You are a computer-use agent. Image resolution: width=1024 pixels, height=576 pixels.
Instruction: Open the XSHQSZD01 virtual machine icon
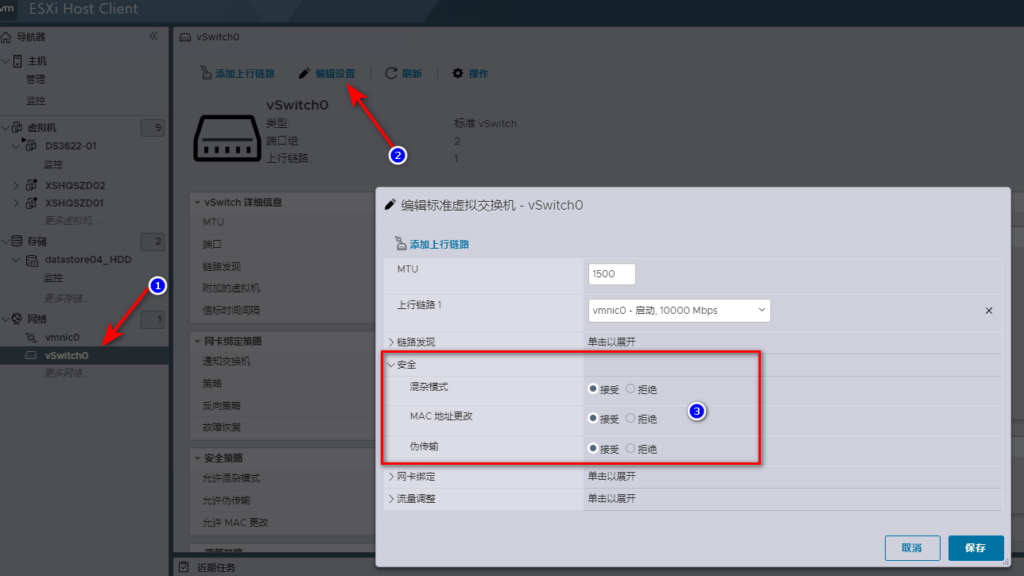pyautogui.click(x=31, y=203)
